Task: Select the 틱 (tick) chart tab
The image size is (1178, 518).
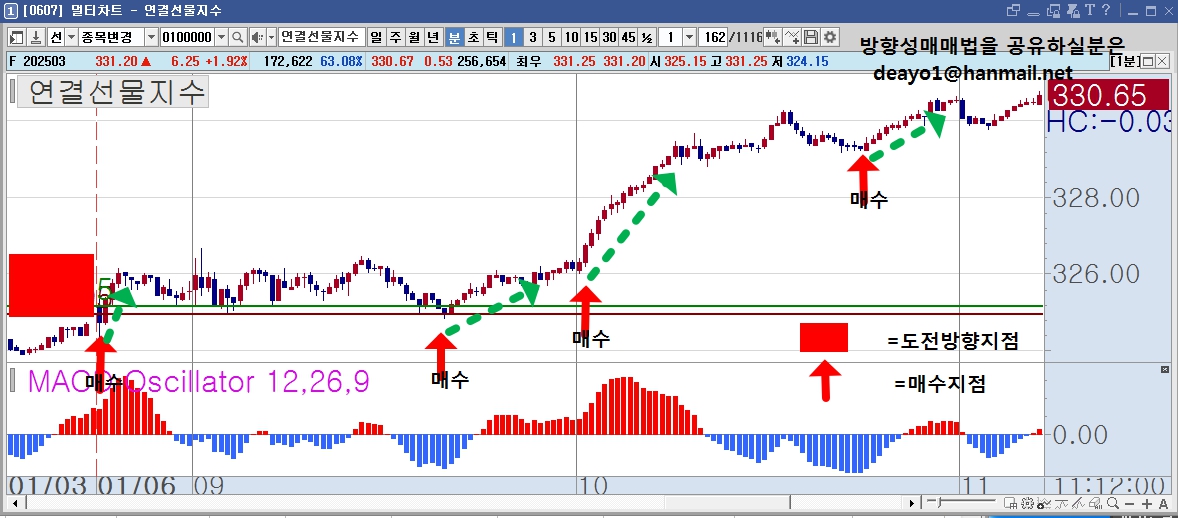Action: [491, 37]
